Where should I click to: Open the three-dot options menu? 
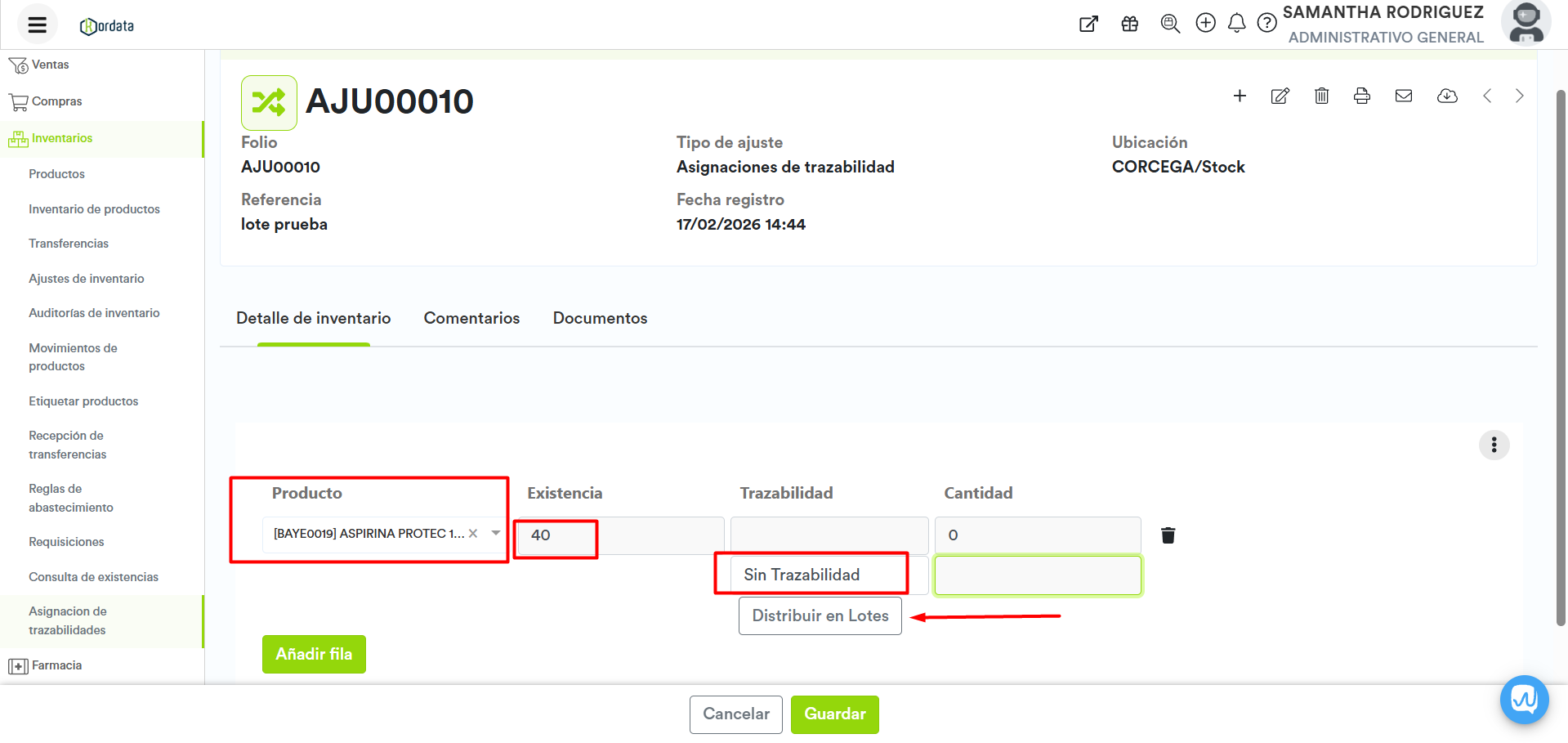(x=1494, y=445)
